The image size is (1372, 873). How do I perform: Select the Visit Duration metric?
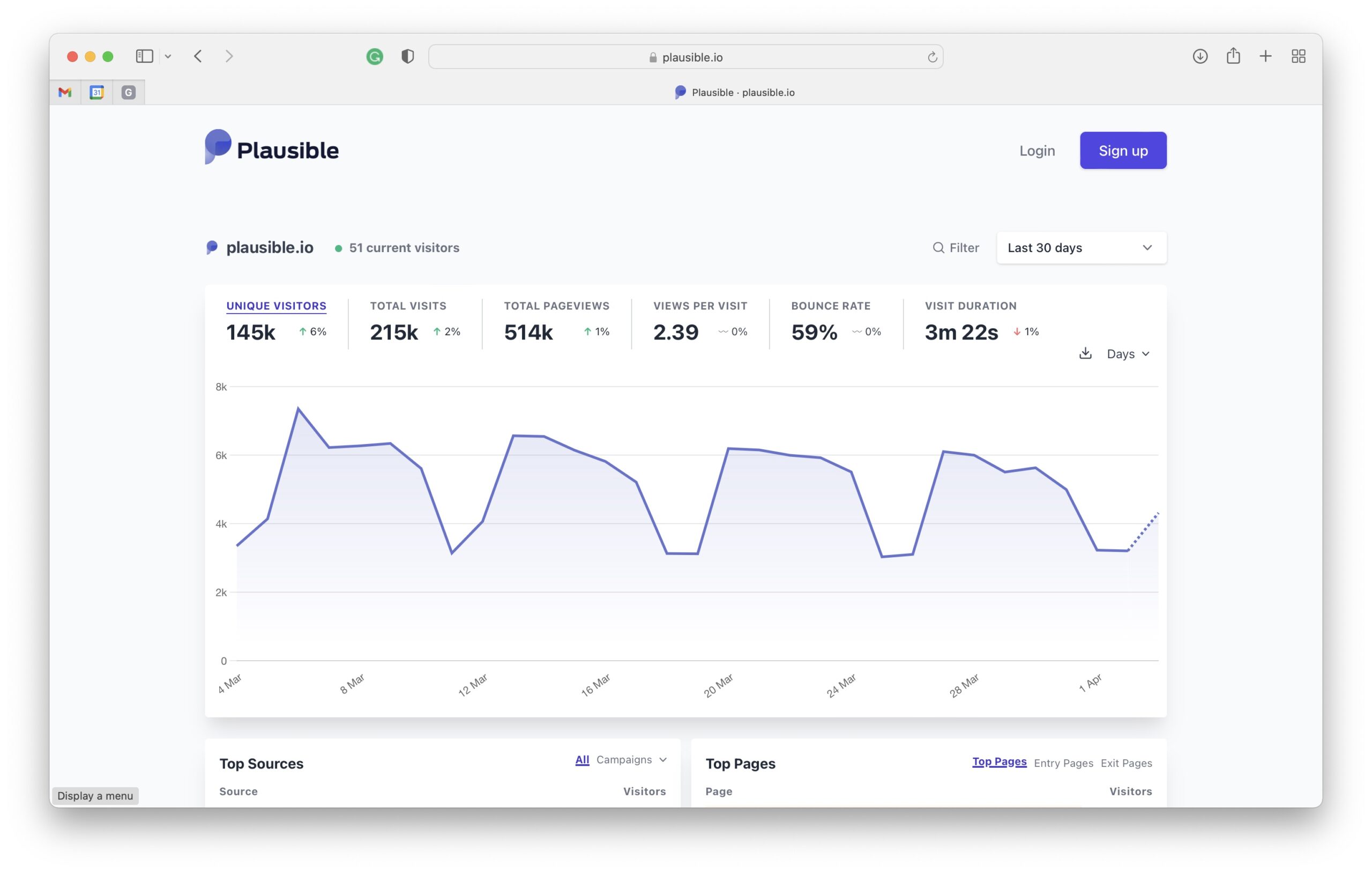click(x=971, y=306)
